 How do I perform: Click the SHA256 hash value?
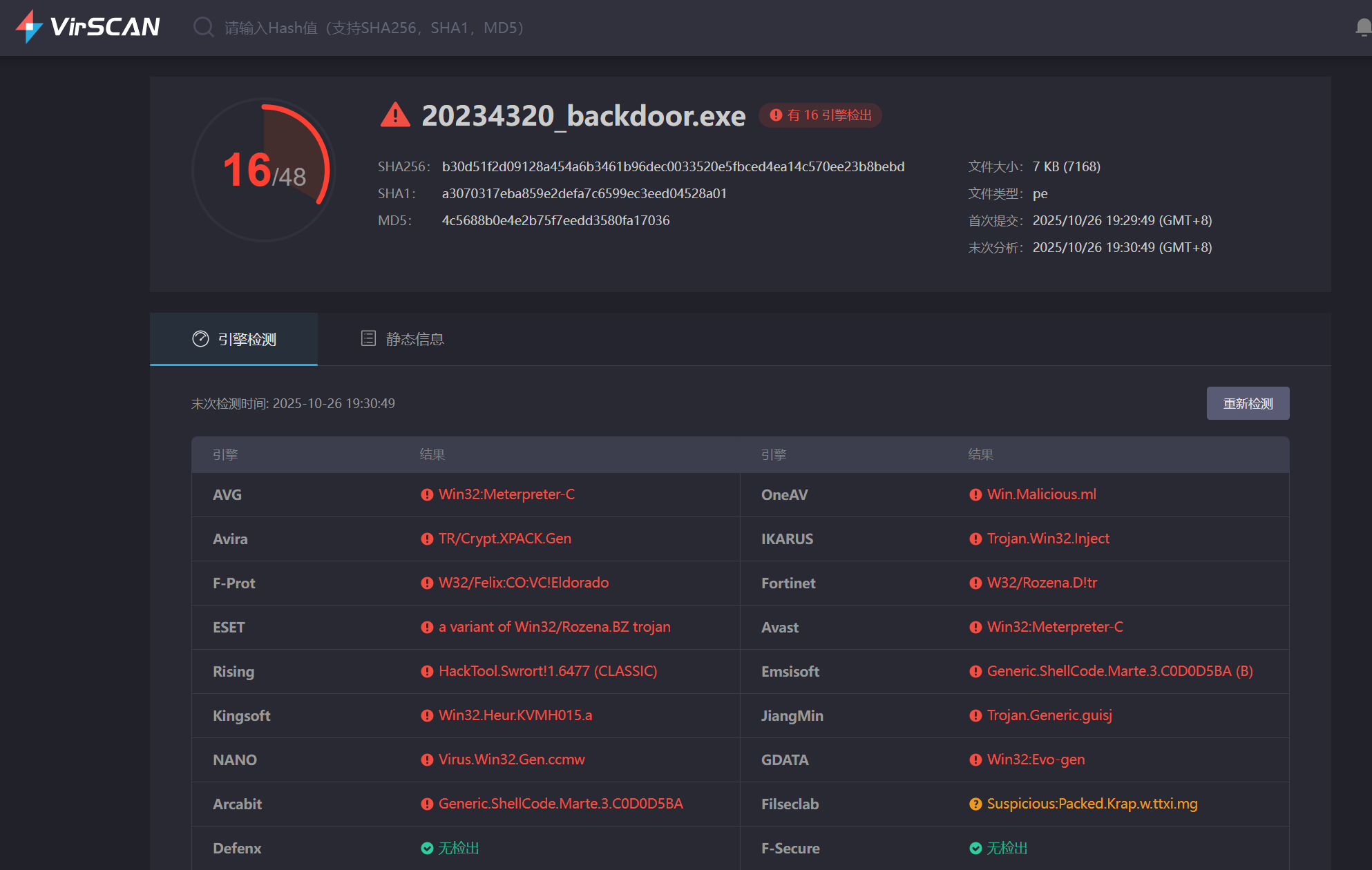coord(673,167)
